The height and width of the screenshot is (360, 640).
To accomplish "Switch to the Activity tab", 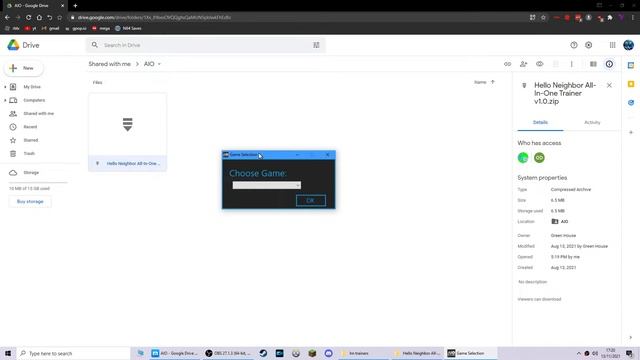I will [592, 122].
